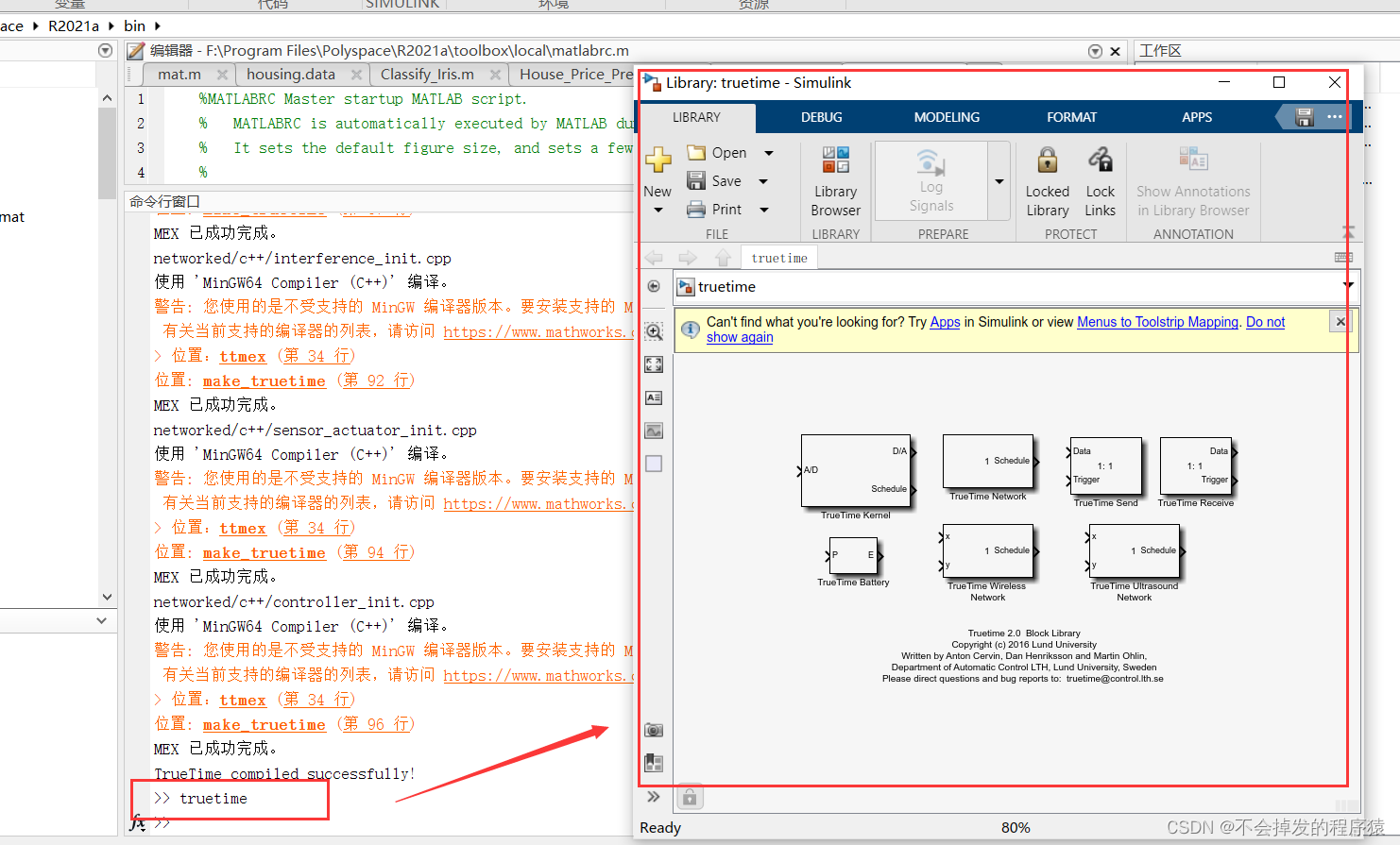Click the fit-to-view icon in the sidebar
The image size is (1400, 845).
653,364
